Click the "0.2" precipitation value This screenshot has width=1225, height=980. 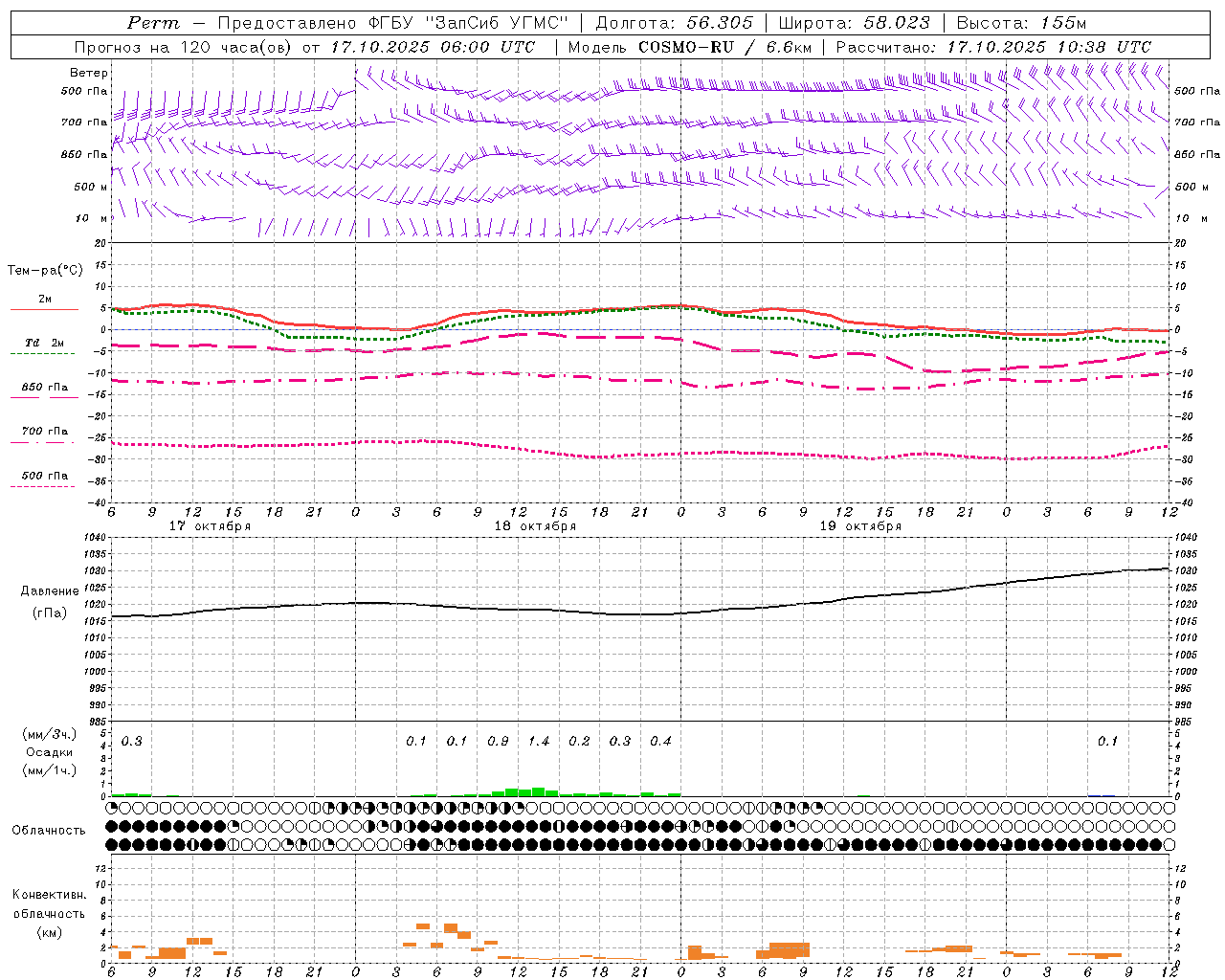579,742
